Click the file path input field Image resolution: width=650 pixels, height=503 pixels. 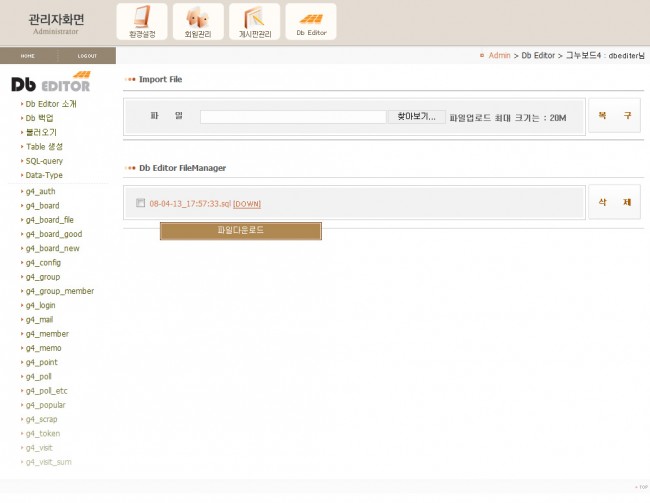tap(292, 117)
